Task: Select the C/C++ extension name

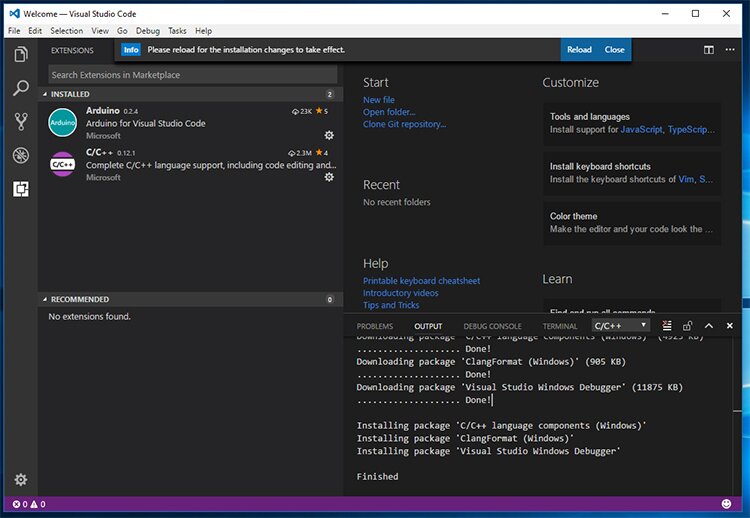Action: [99, 152]
